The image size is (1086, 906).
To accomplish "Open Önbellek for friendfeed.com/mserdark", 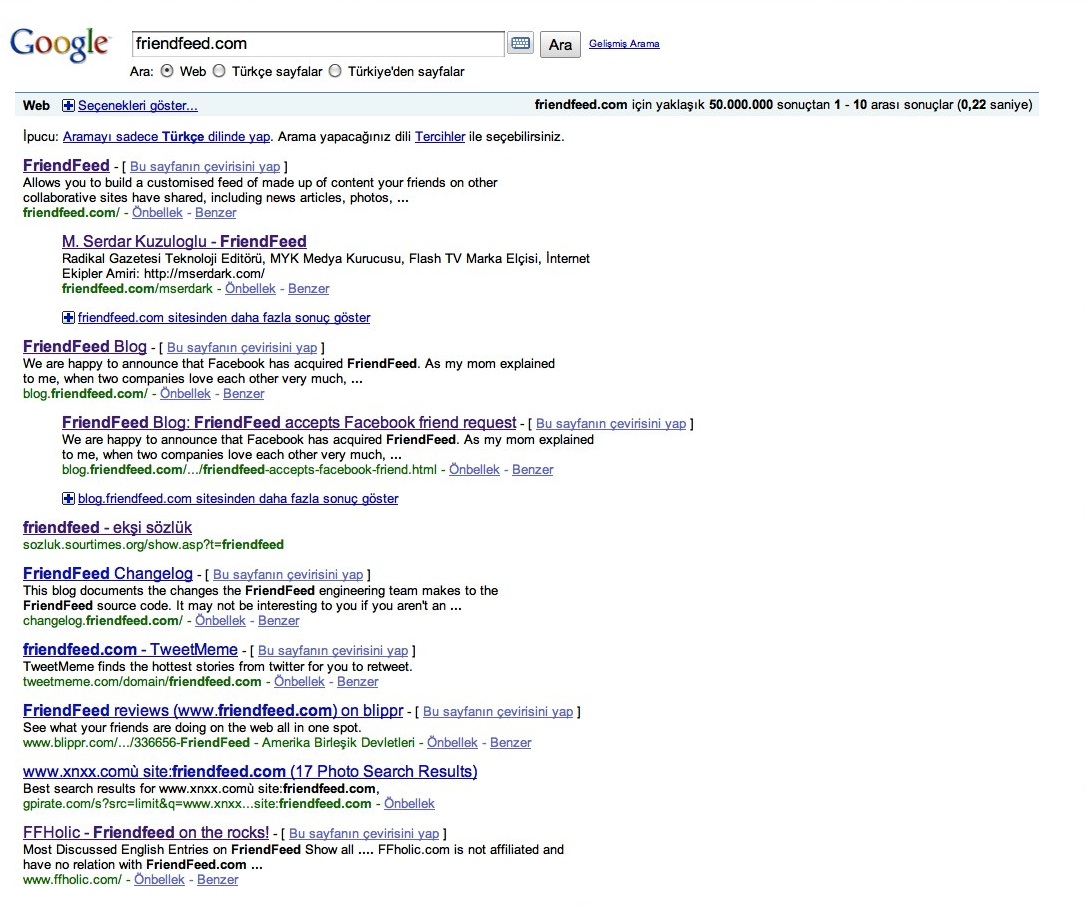I will (250, 288).
